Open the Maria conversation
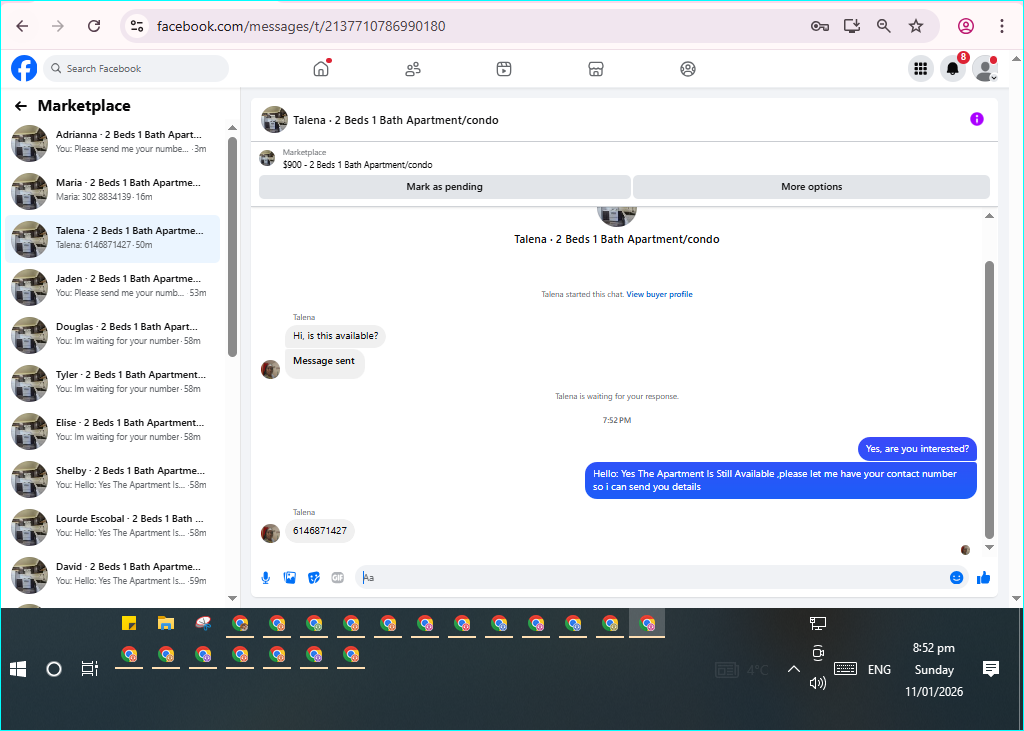The height and width of the screenshot is (731, 1024). [x=112, y=190]
